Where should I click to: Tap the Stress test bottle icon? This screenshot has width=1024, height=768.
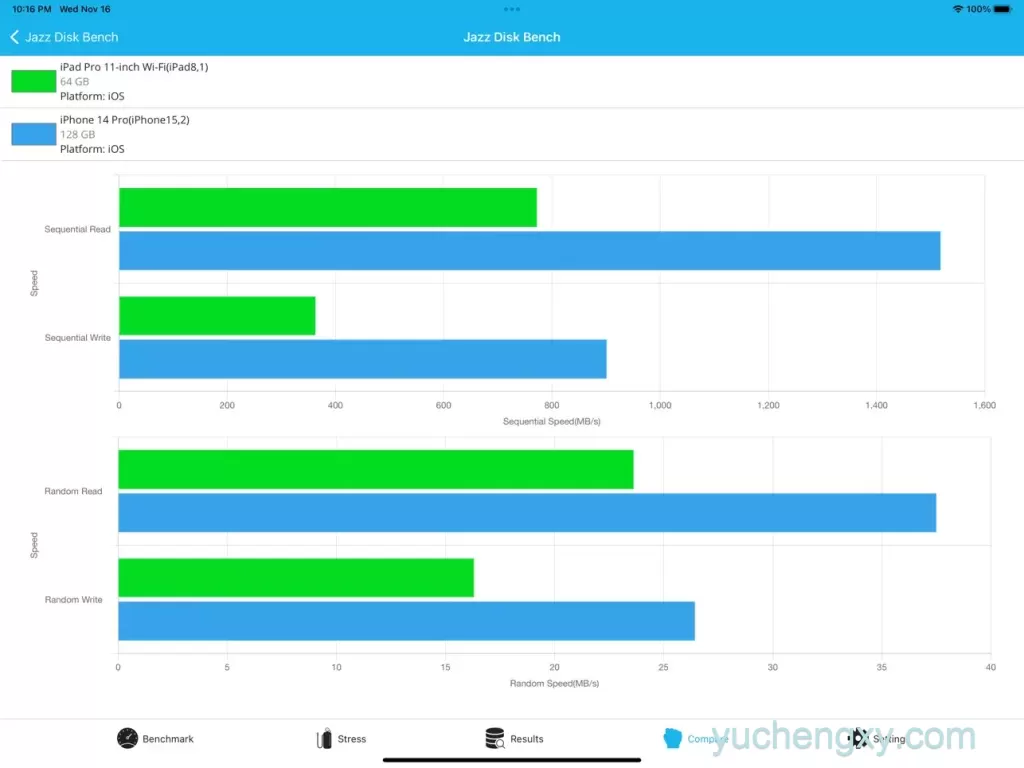click(x=324, y=738)
